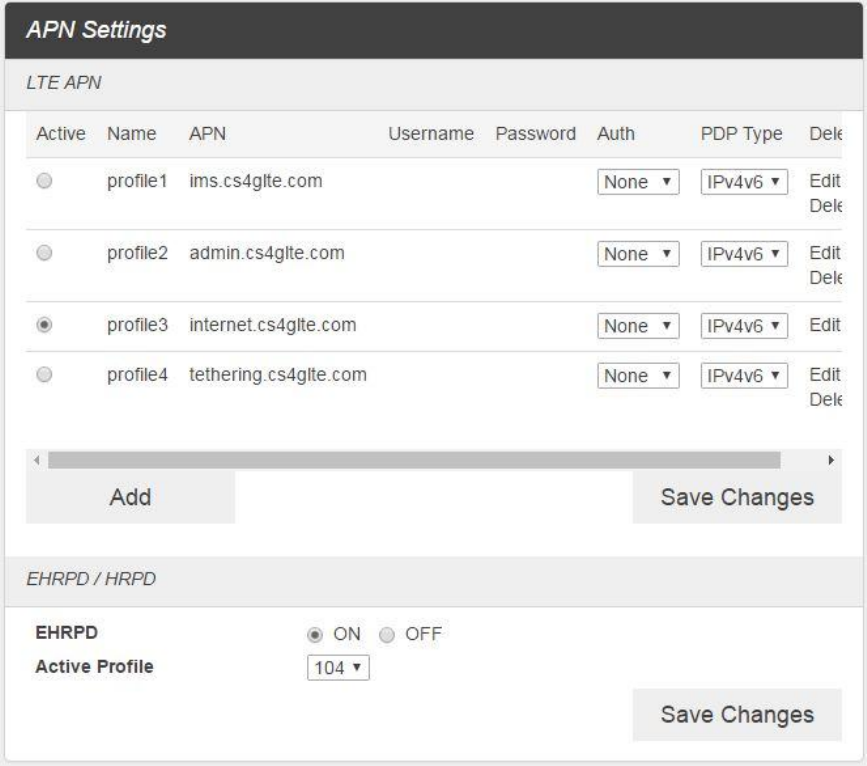Open Auth dropdown for profile4

(638, 376)
